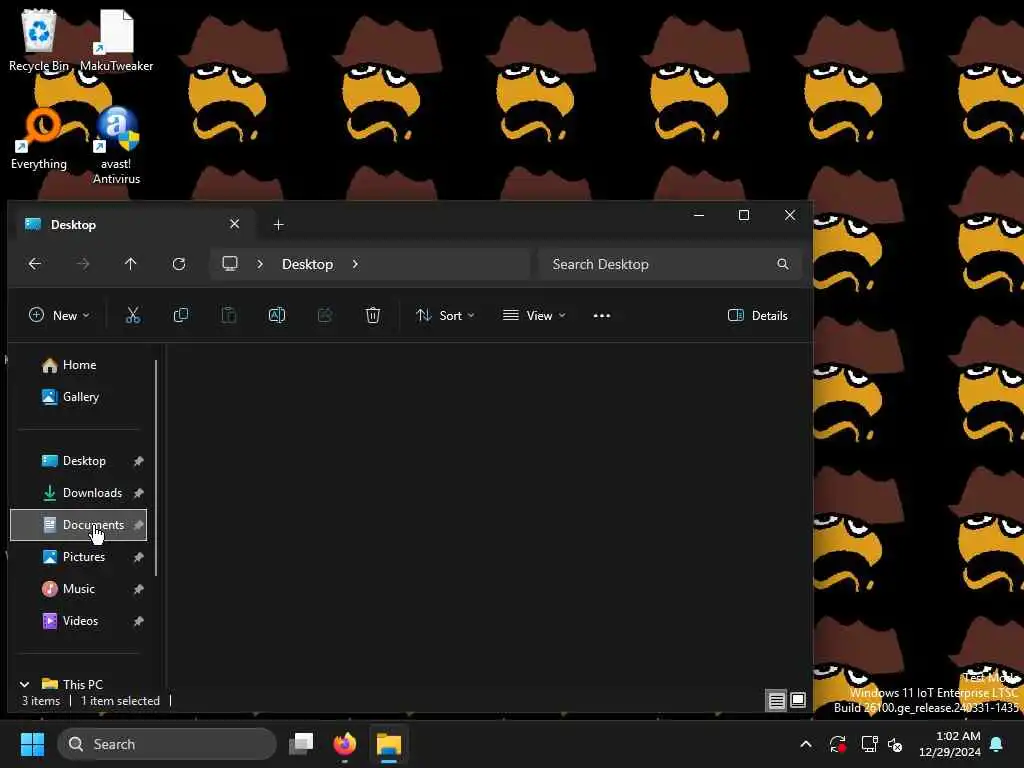This screenshot has width=1024, height=768.
Task: Expand chevron before Desktop in address bar
Action: [x=260, y=264]
